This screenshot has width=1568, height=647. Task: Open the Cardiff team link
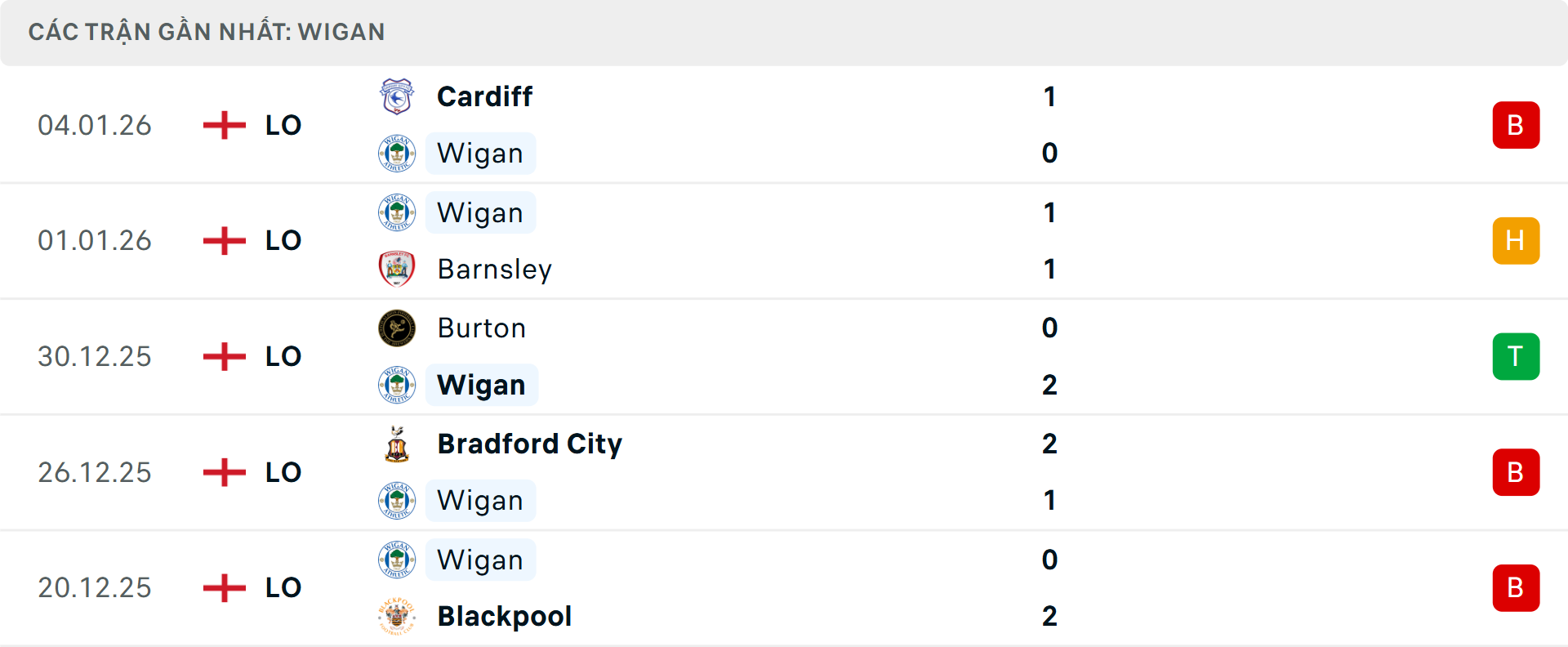coord(484,96)
